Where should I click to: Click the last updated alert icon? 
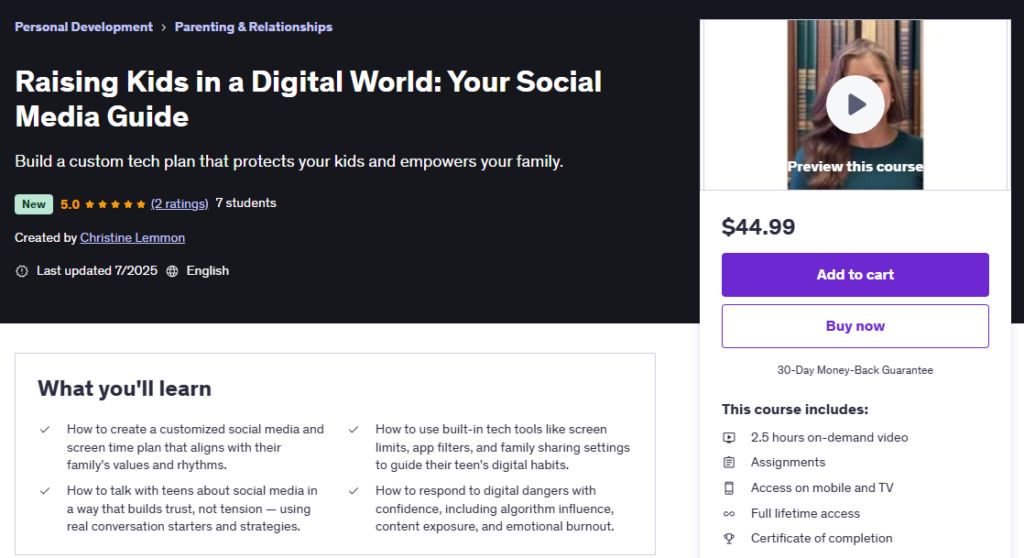pyautogui.click(x=22, y=271)
